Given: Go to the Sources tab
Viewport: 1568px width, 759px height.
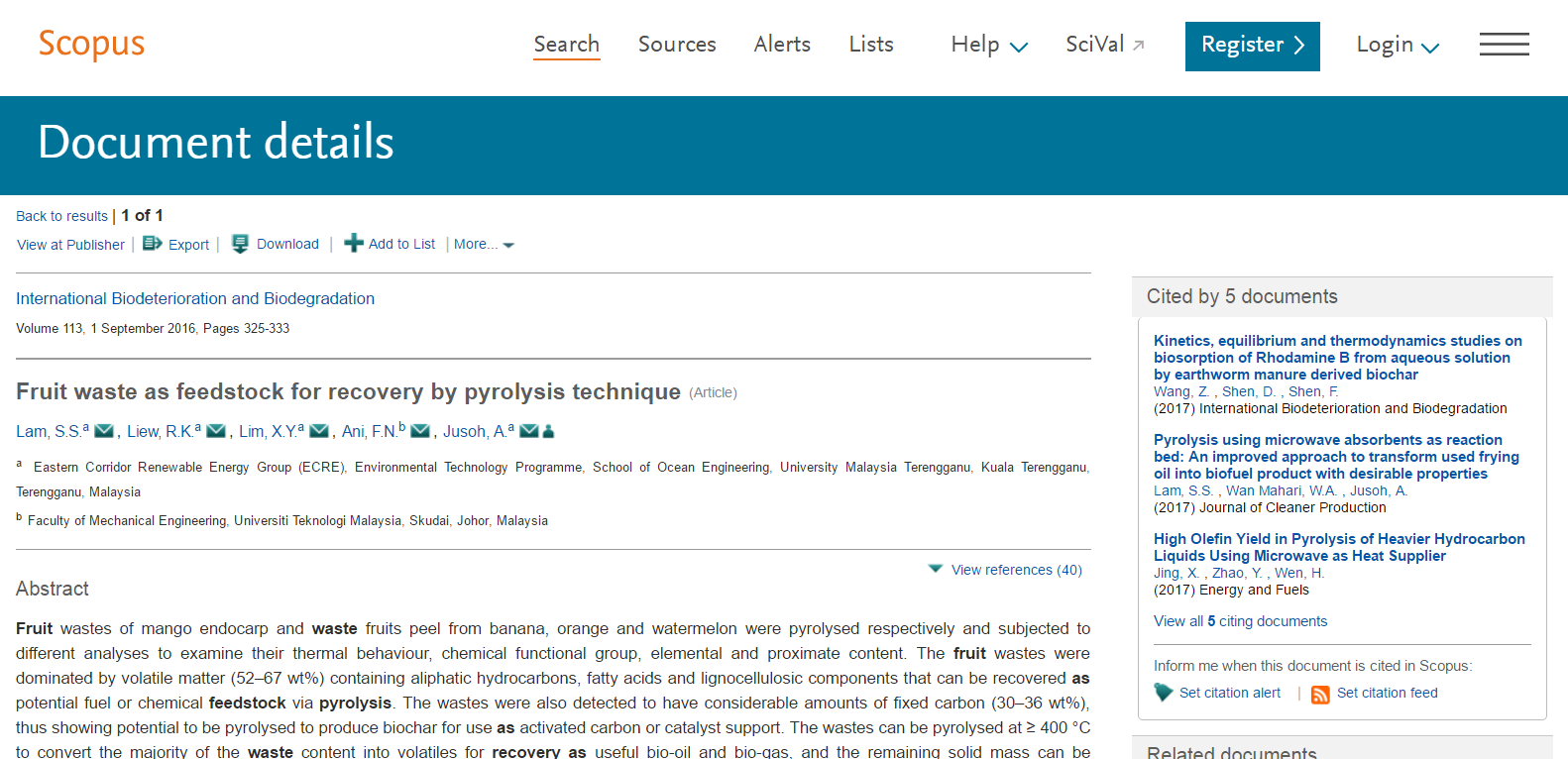Looking at the screenshot, I should [x=677, y=45].
